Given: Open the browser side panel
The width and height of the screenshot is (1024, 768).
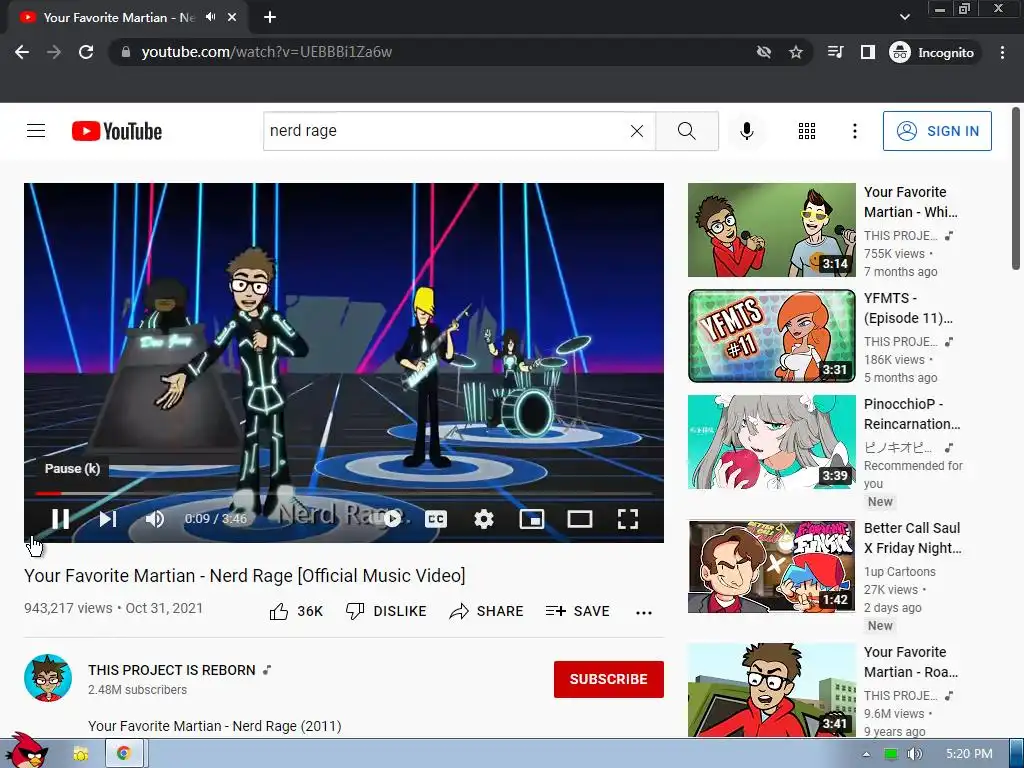Looking at the screenshot, I should coord(868,52).
